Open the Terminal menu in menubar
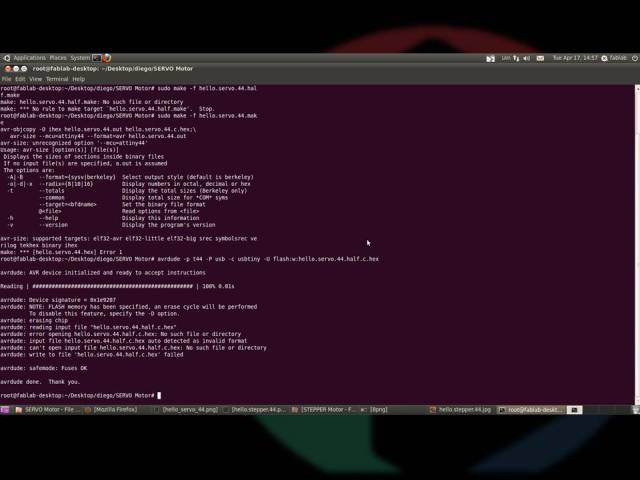Viewport: 640px width, 480px height. click(x=57, y=79)
